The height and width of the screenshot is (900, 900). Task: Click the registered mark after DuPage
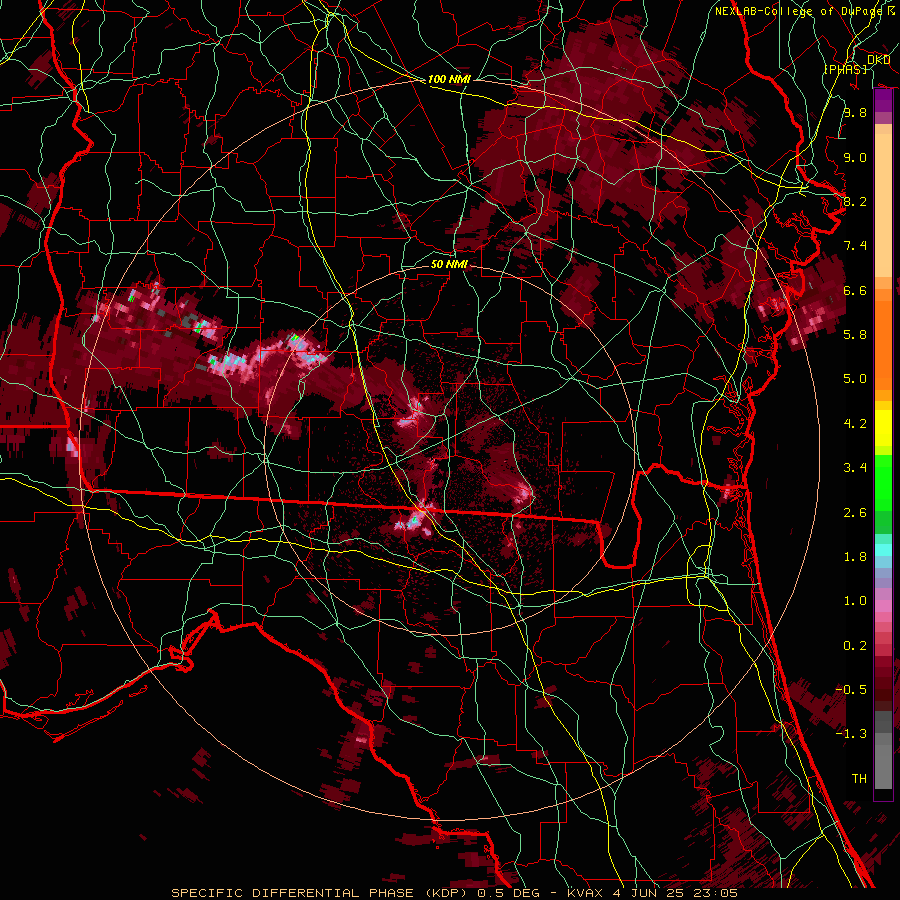(891, 10)
